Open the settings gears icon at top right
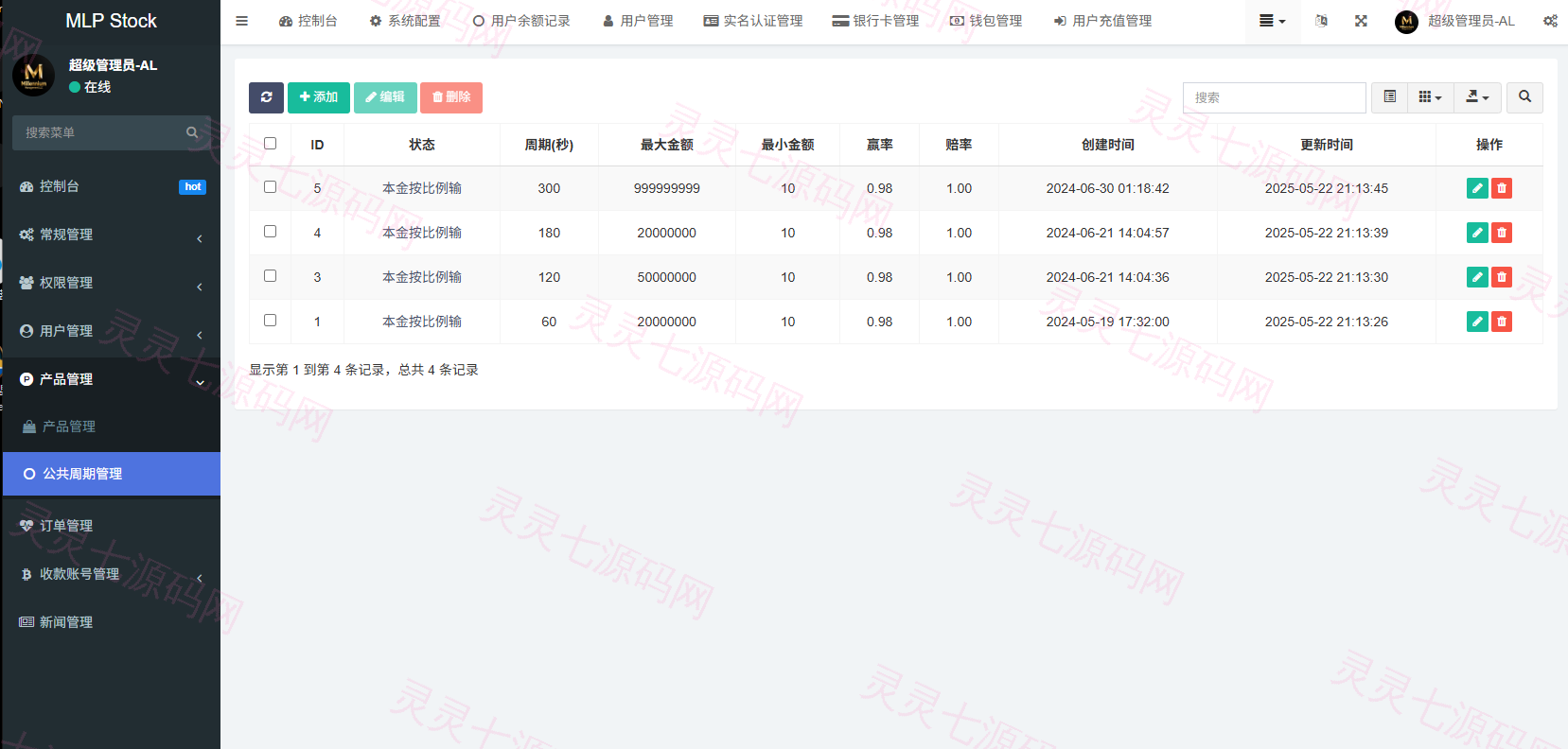Screen dimensions: 1568x749 pyautogui.click(x=1550, y=21)
